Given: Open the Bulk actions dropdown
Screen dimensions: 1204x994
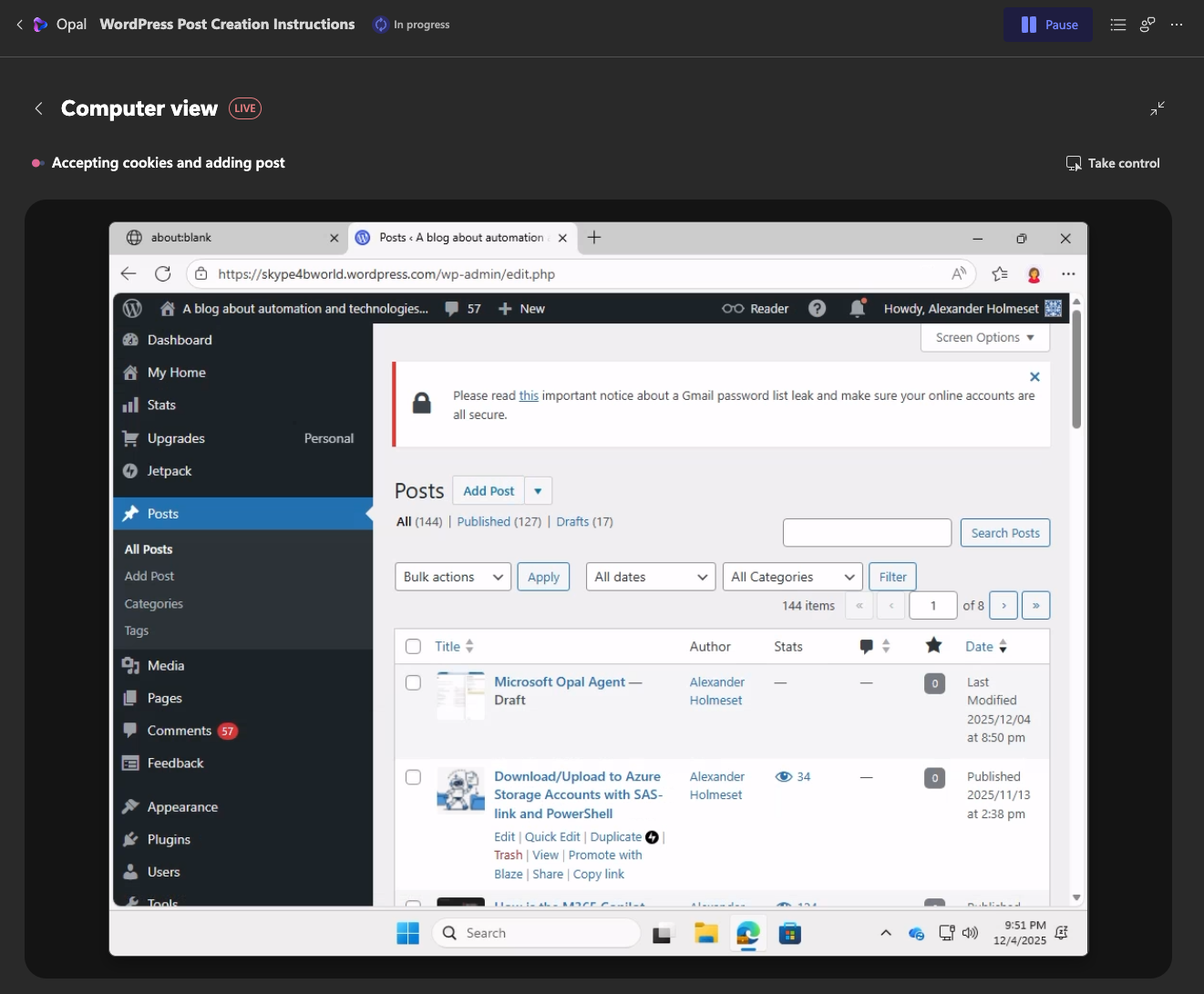Looking at the screenshot, I should [x=453, y=577].
